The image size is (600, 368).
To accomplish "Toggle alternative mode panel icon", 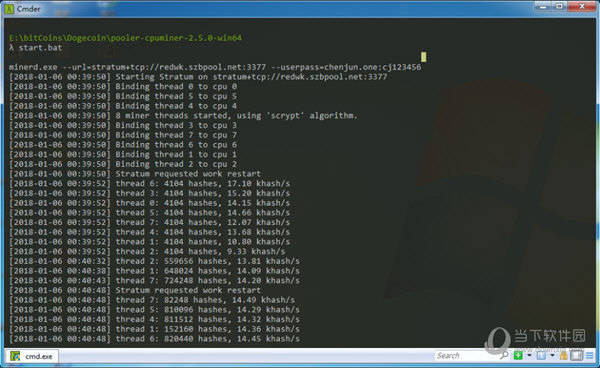I will pos(576,355).
